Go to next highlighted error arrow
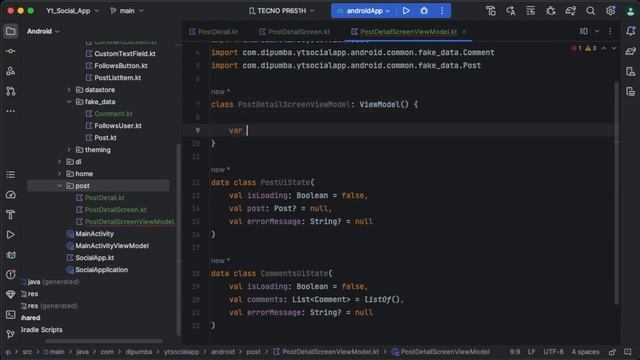 click(x=613, y=48)
